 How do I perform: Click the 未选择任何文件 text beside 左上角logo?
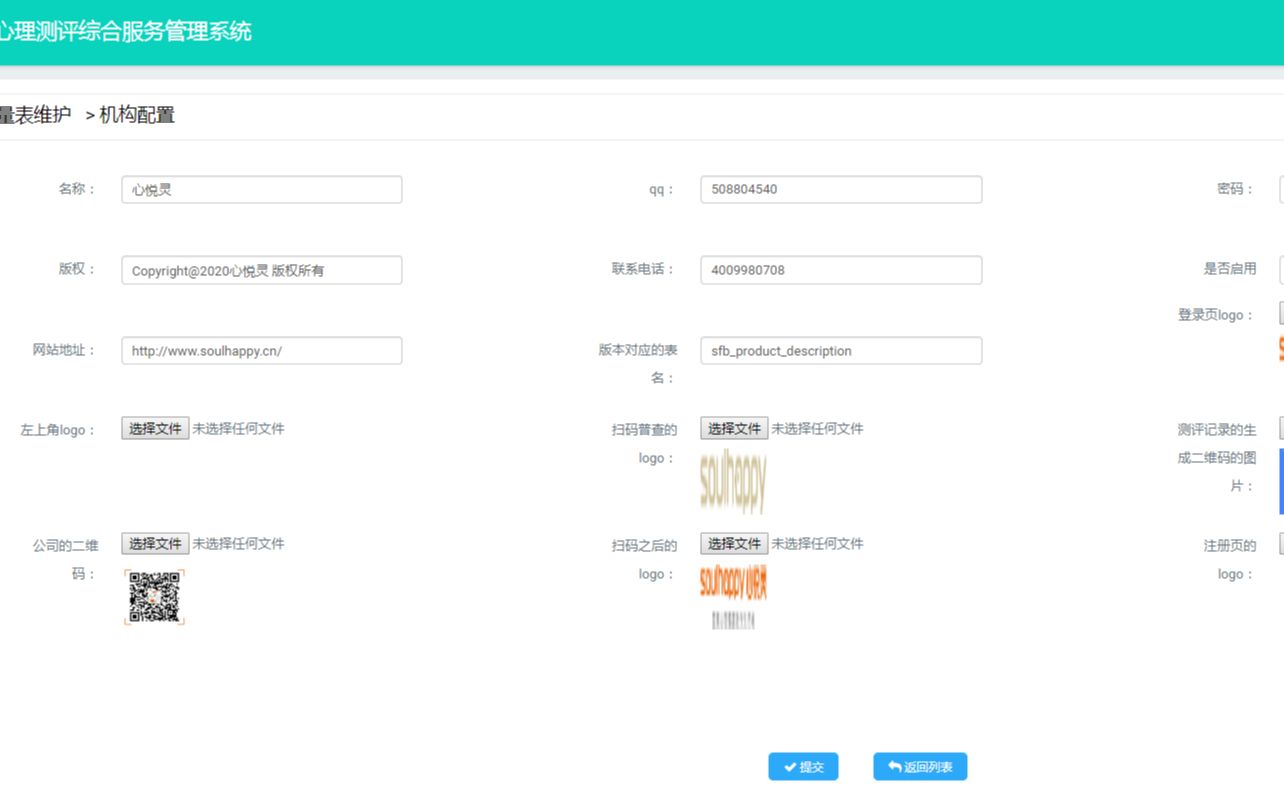coord(238,428)
